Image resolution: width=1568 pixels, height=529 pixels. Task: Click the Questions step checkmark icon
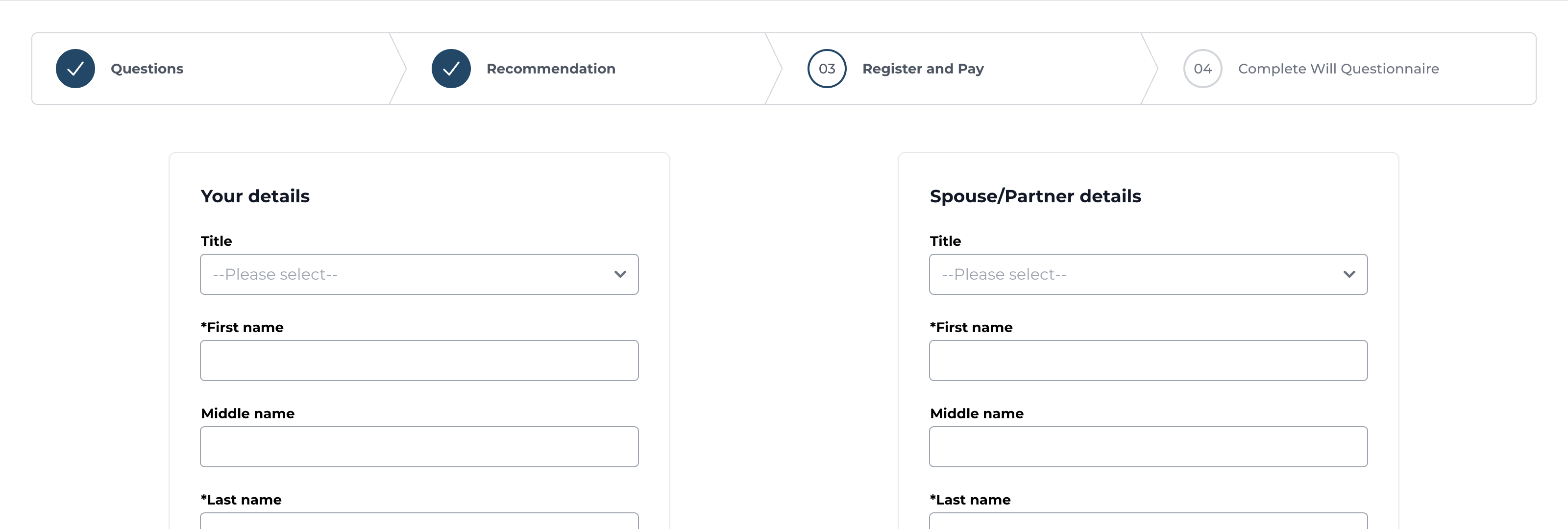click(75, 69)
